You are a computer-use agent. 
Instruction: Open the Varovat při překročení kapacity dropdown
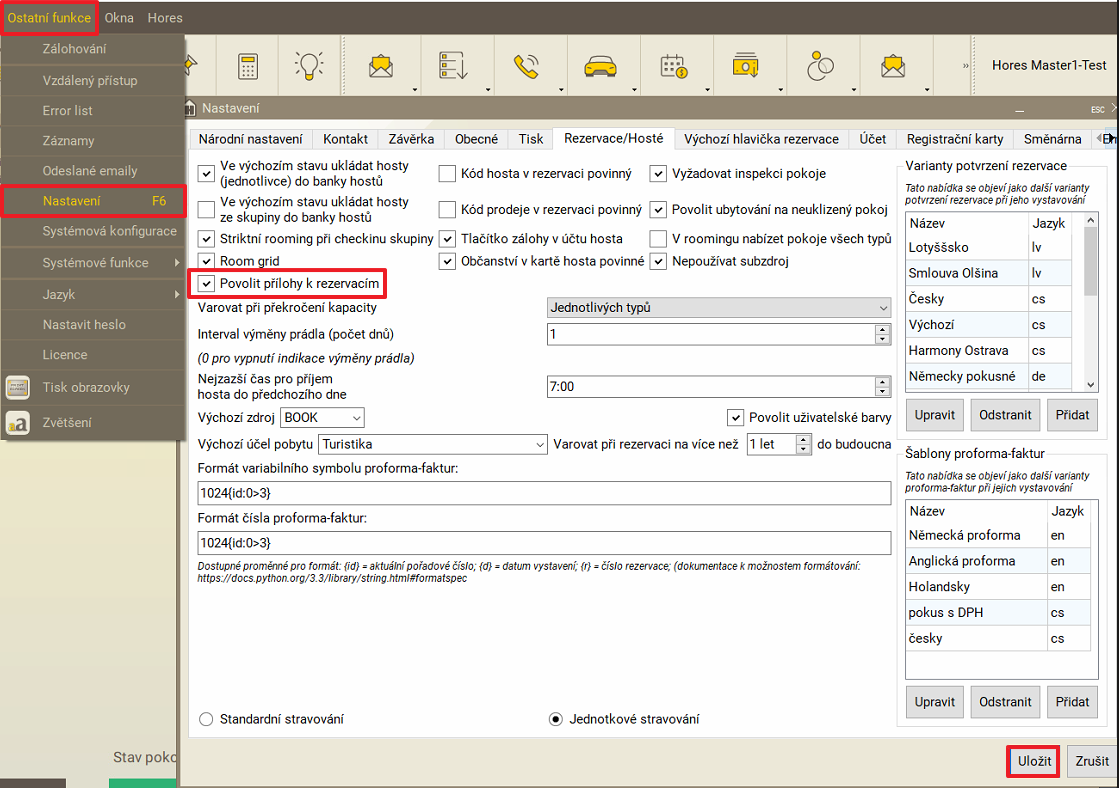tap(719, 307)
